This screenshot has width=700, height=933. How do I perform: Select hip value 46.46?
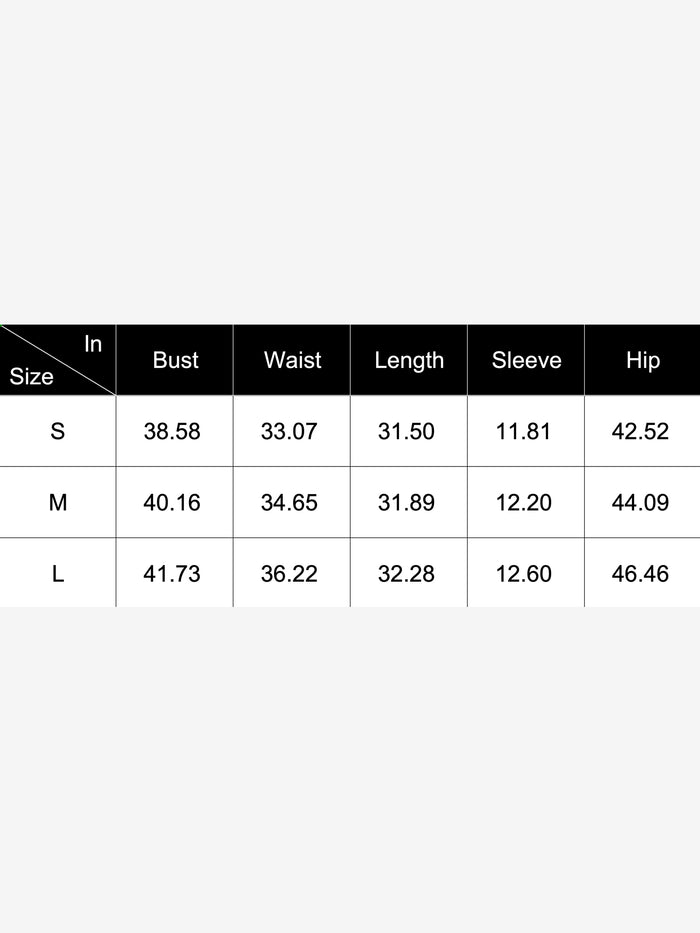point(640,574)
